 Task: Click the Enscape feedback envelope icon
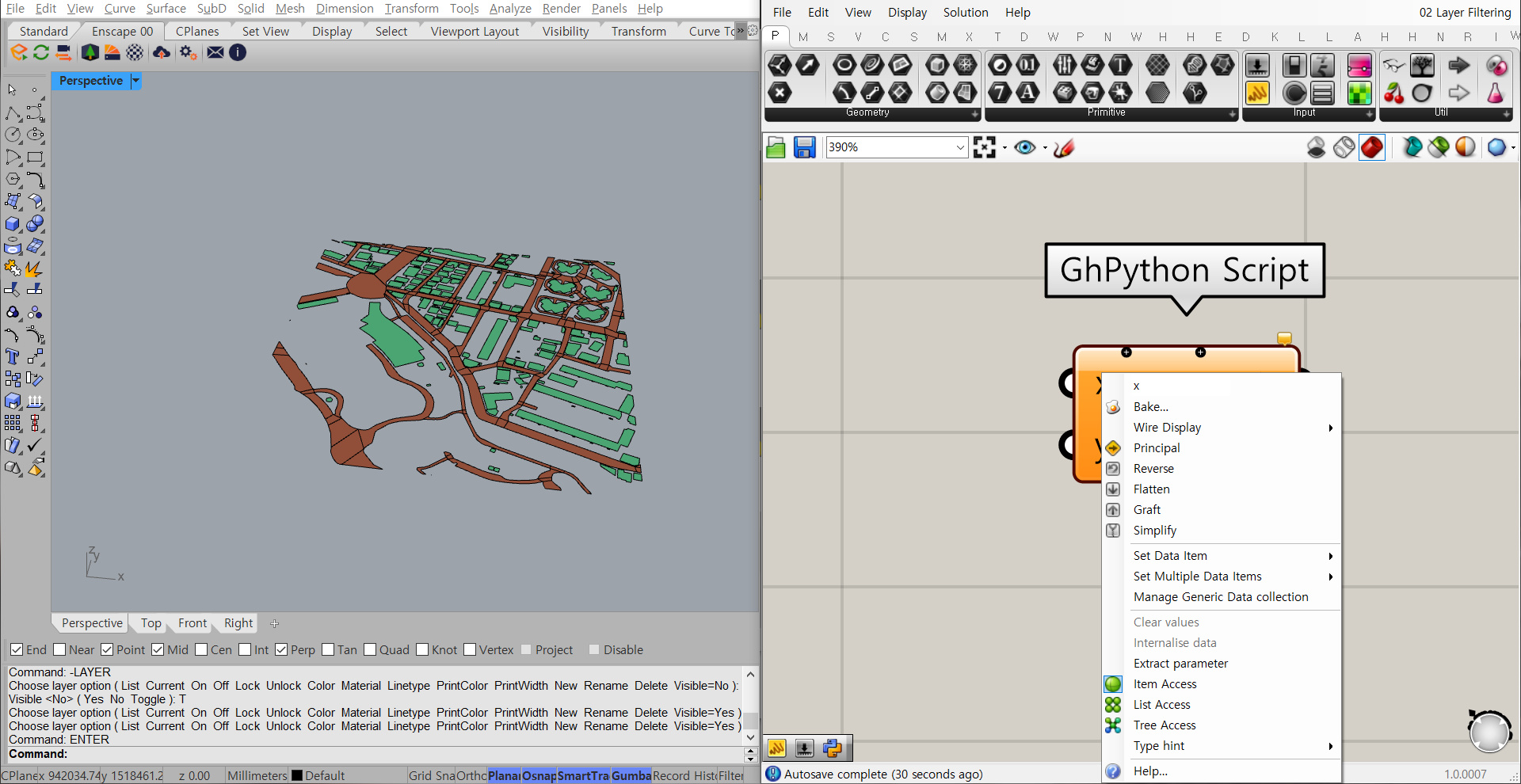215,52
